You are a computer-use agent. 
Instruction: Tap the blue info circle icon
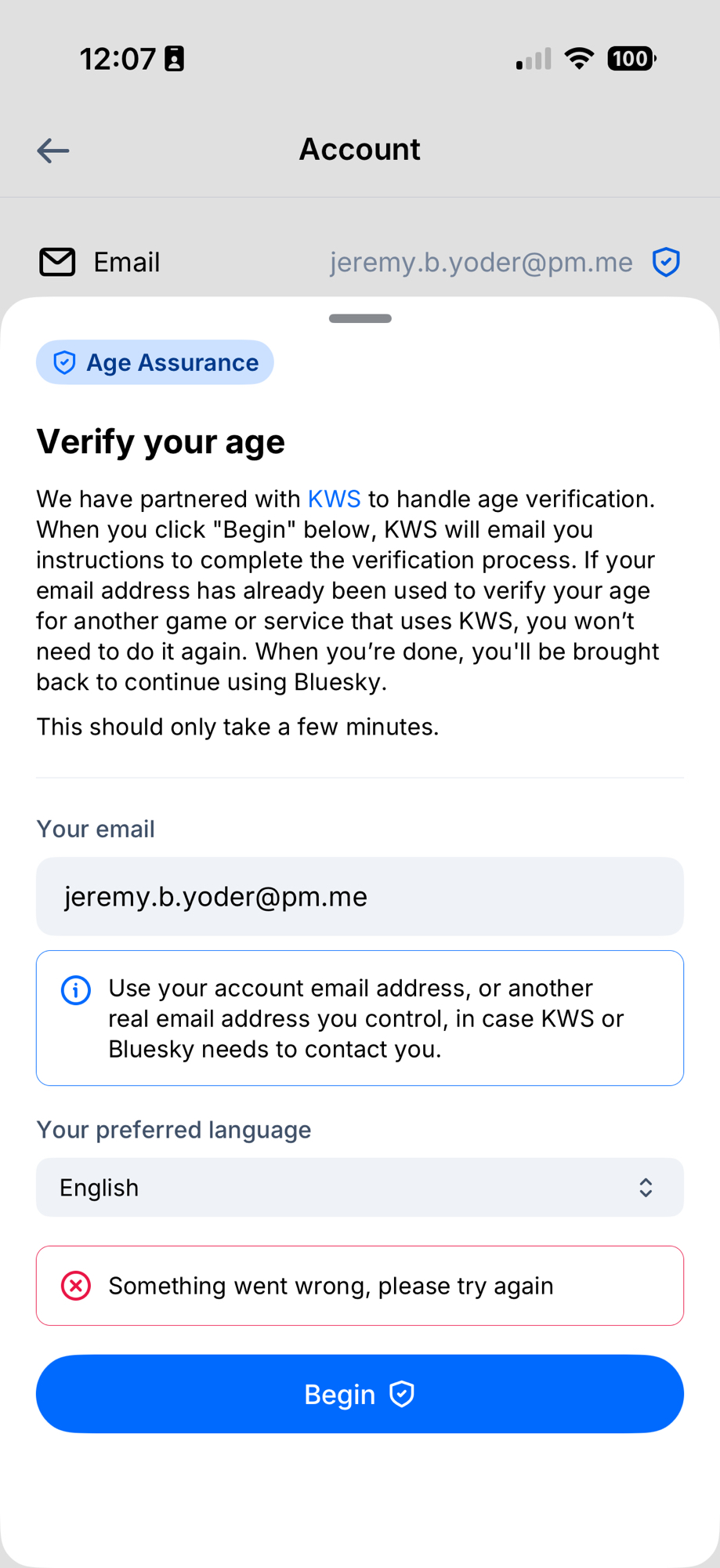coord(76,990)
